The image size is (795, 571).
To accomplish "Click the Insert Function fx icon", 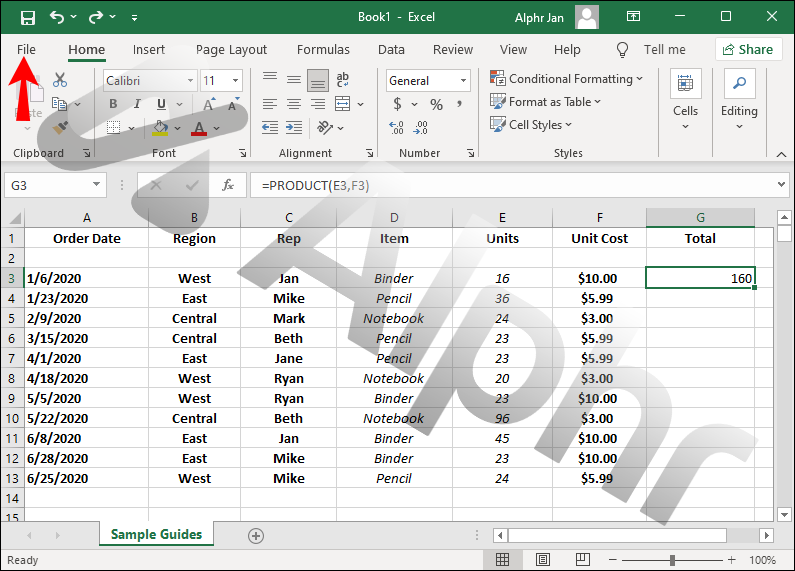I will click(228, 185).
